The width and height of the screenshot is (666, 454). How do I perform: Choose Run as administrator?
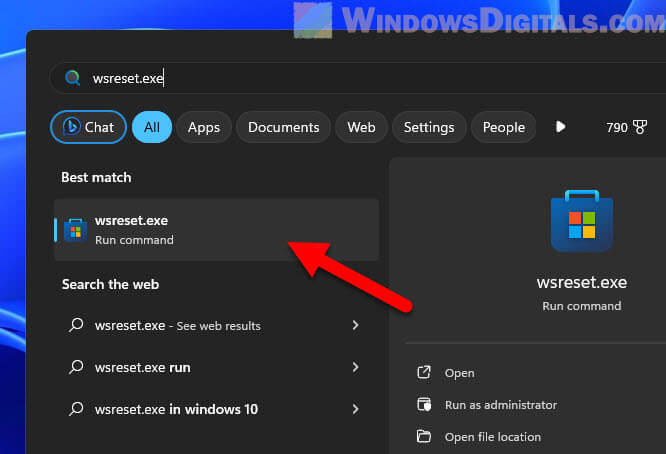pos(501,405)
